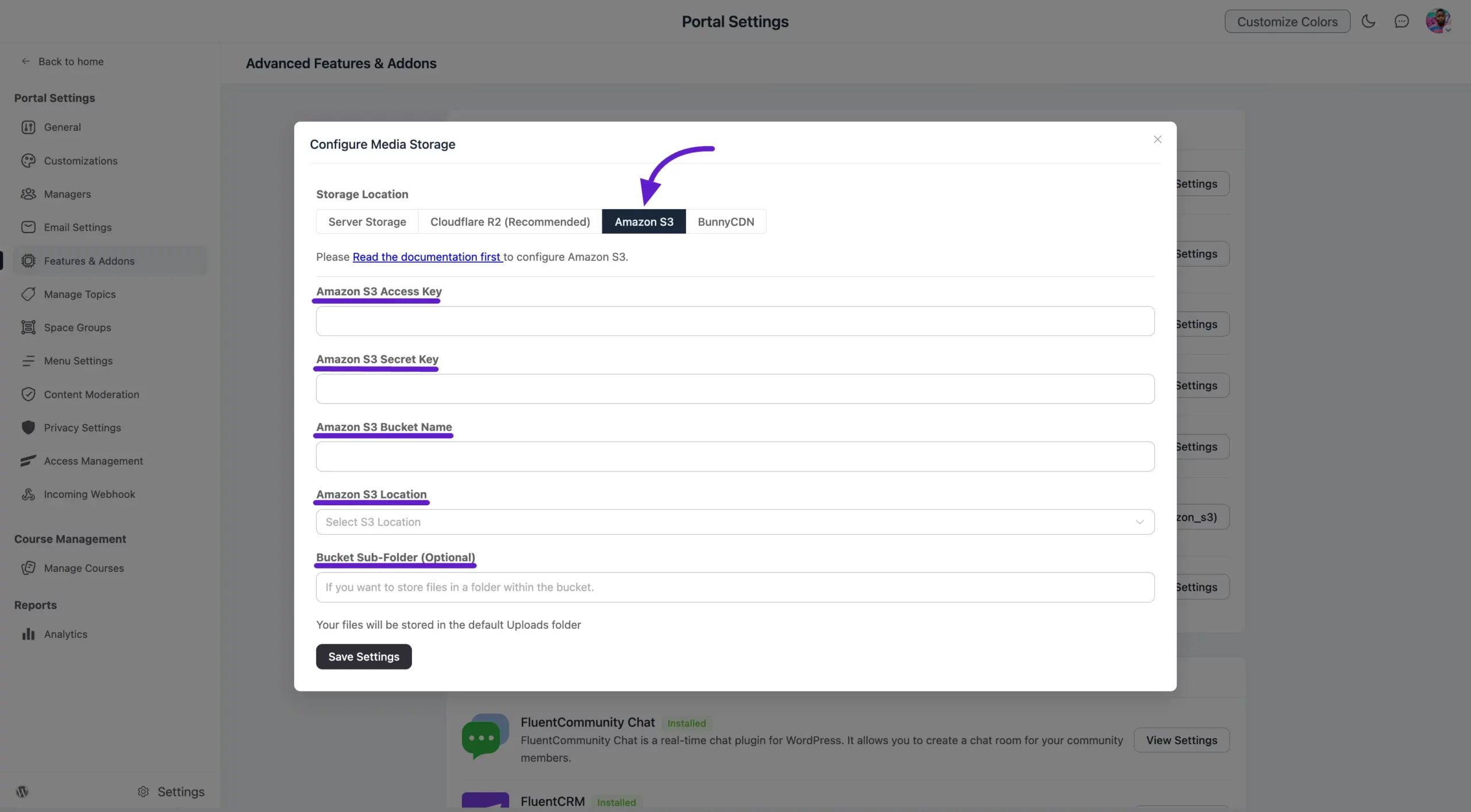Image resolution: width=1471 pixels, height=812 pixels.
Task: Close the Configure Media Storage dialog
Action: 1157,140
